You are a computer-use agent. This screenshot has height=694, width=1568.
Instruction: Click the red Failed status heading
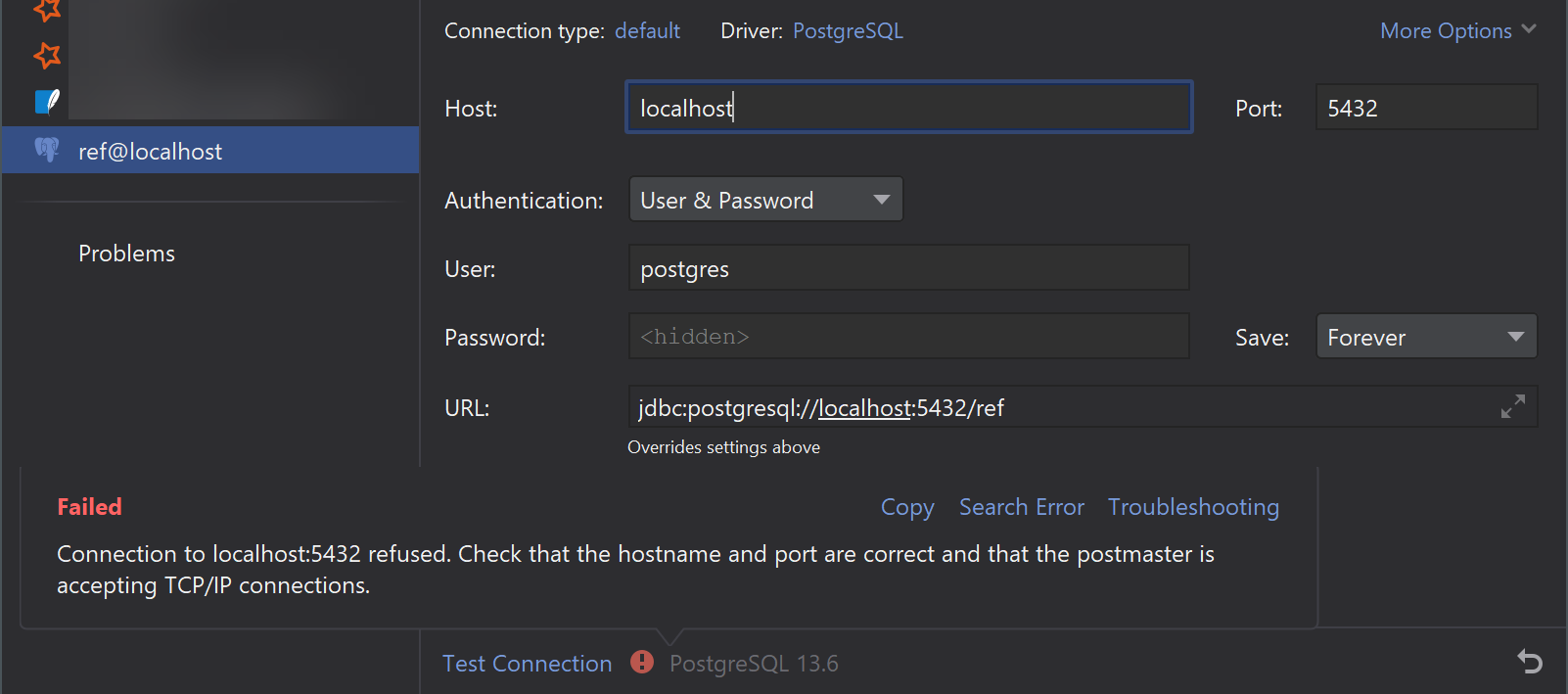tap(89, 507)
